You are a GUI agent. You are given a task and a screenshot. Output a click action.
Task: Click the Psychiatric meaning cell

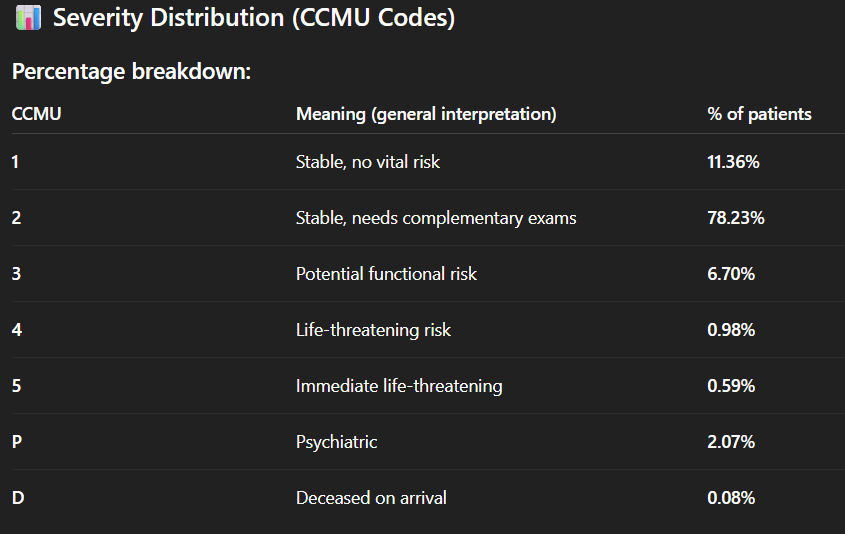337,442
